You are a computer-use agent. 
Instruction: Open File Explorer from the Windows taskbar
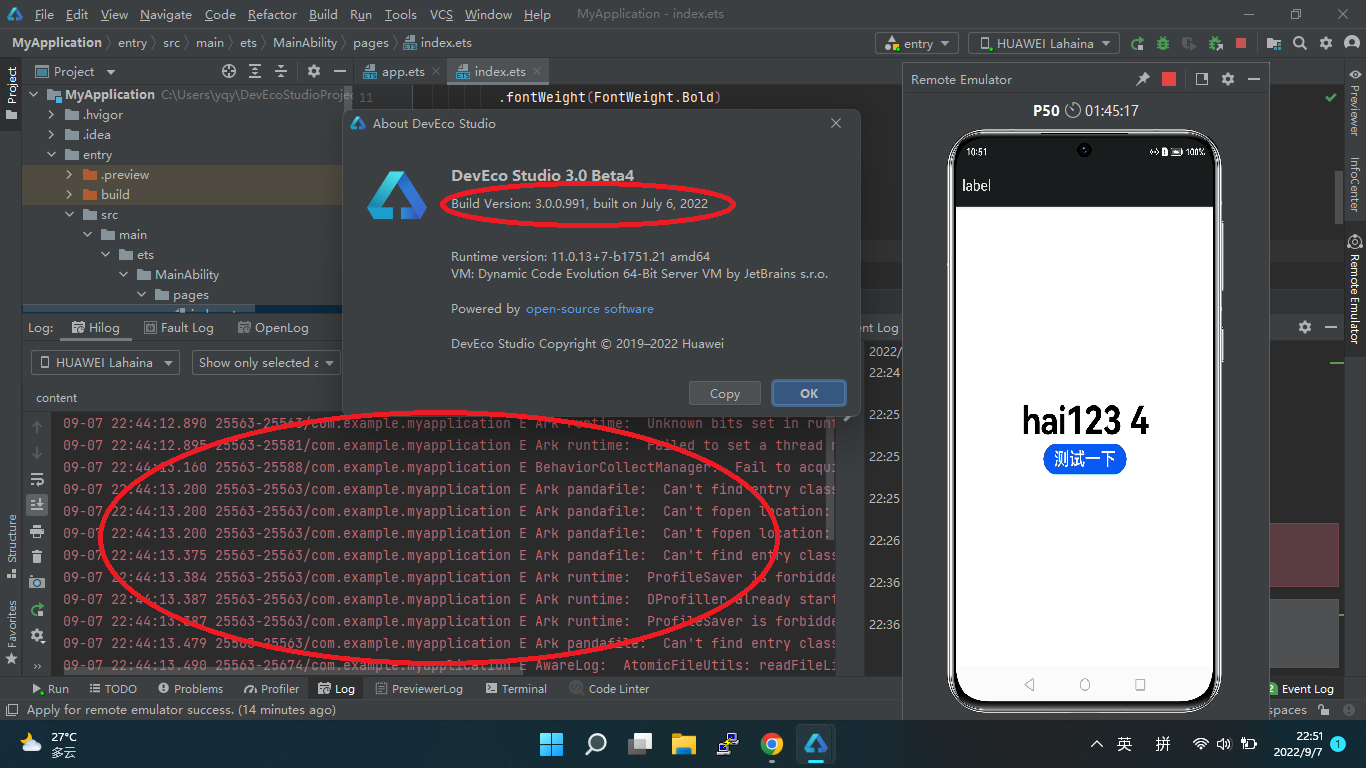coord(683,743)
